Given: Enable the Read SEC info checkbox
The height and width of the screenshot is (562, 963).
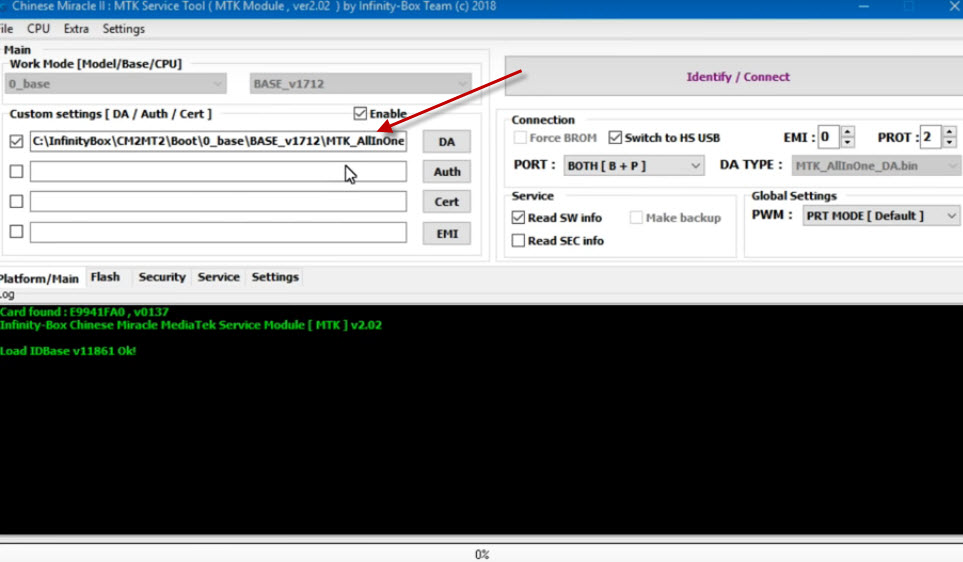Looking at the screenshot, I should click(518, 240).
